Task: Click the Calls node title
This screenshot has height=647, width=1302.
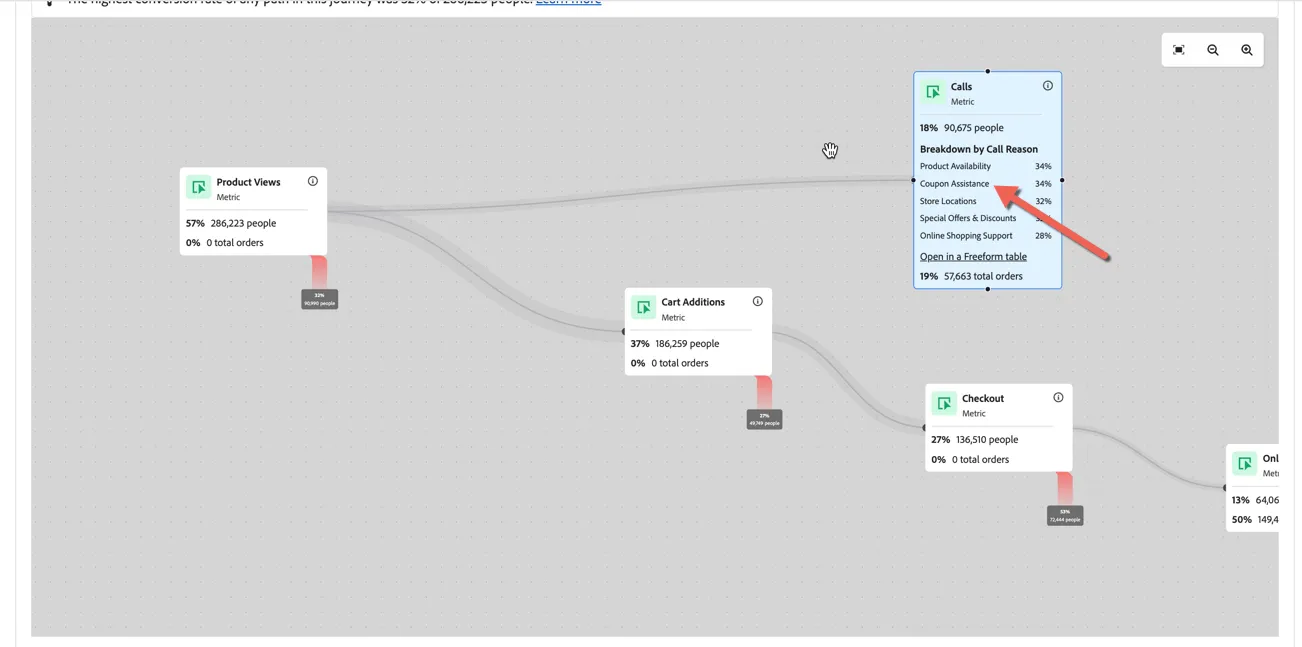Action: [961, 86]
